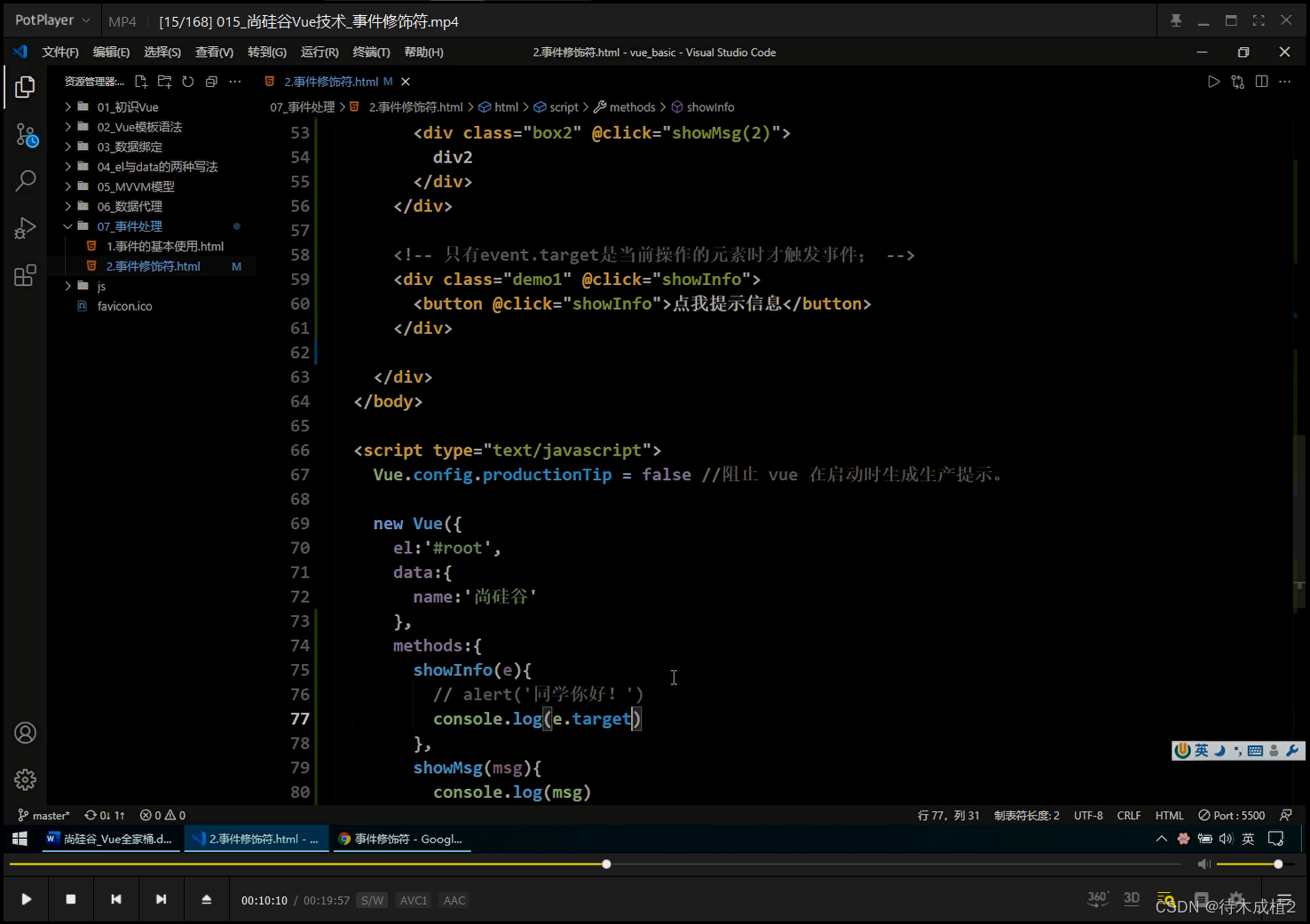Click the eject/open file button in PotPlayer

pyautogui.click(x=206, y=899)
